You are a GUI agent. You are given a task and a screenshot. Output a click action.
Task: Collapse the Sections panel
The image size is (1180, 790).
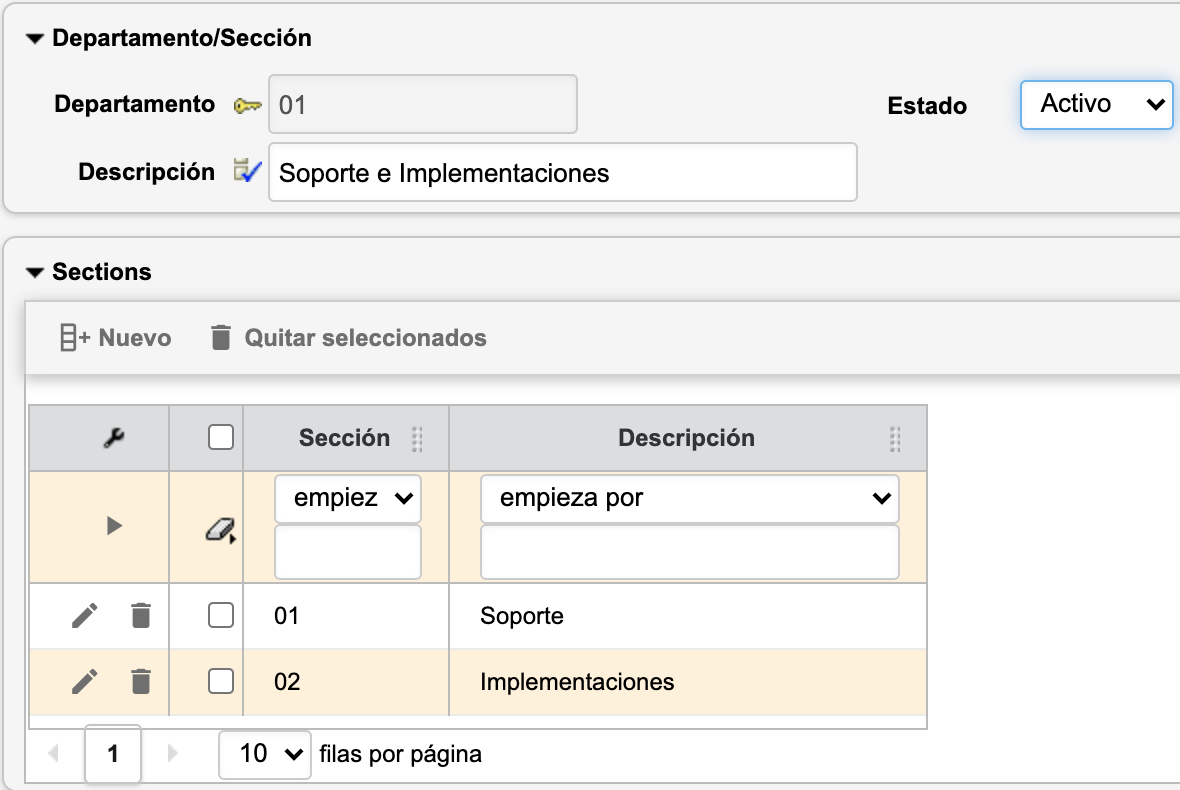[x=36, y=272]
